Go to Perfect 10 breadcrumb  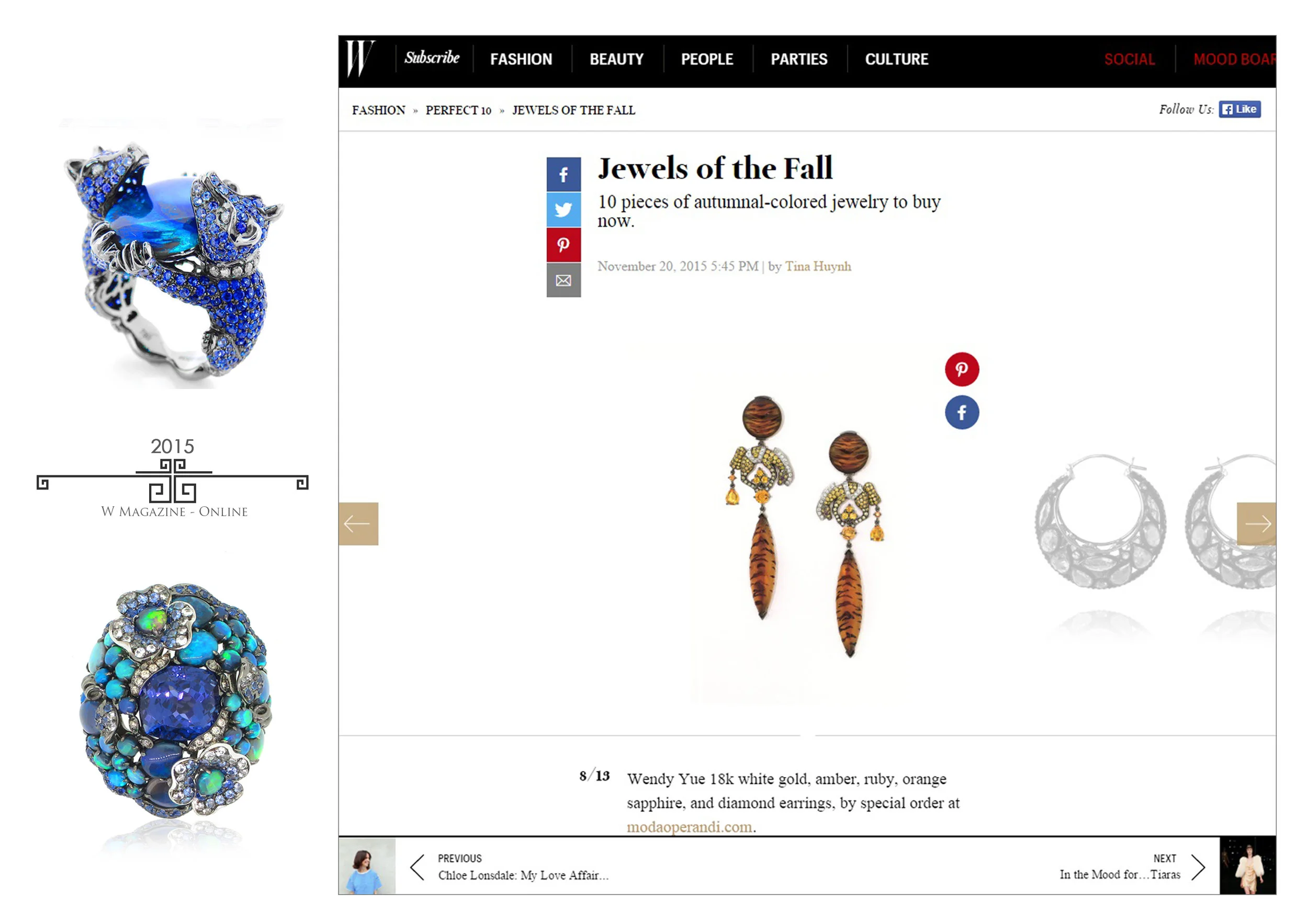458,110
